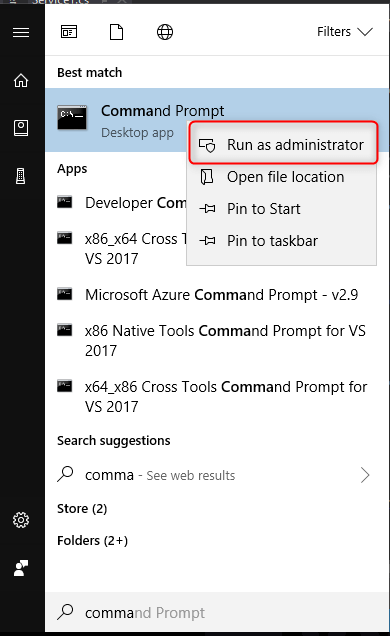
Task: Click the search box with command Prompt
Action: 217,612
